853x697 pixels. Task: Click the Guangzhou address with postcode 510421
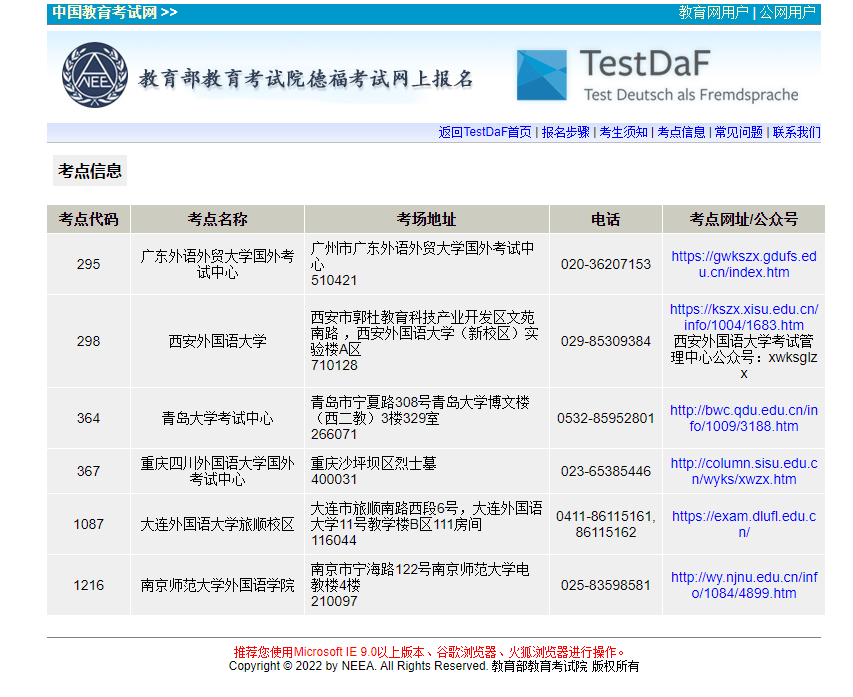click(423, 264)
